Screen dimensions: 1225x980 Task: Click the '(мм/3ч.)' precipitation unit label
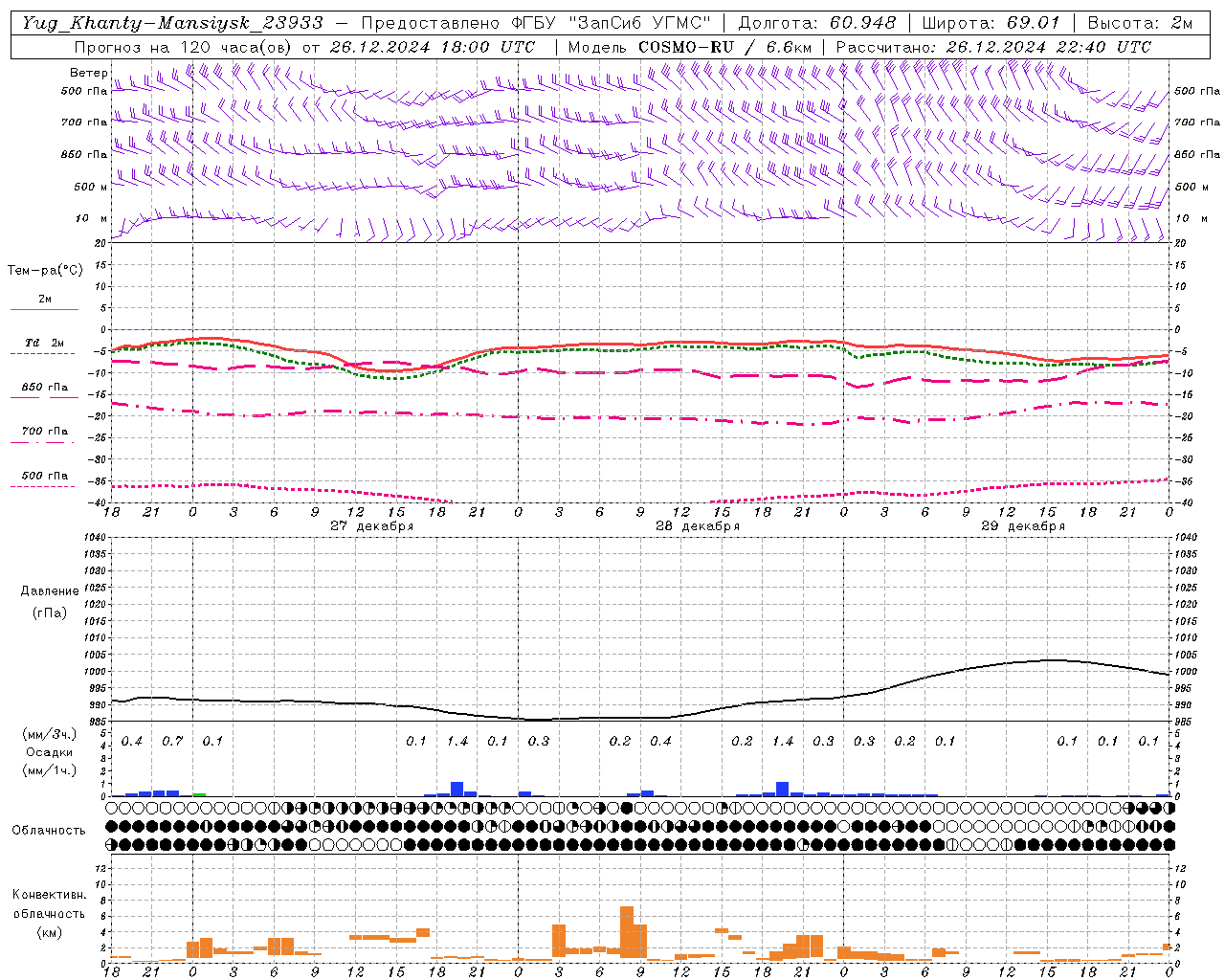(x=50, y=735)
